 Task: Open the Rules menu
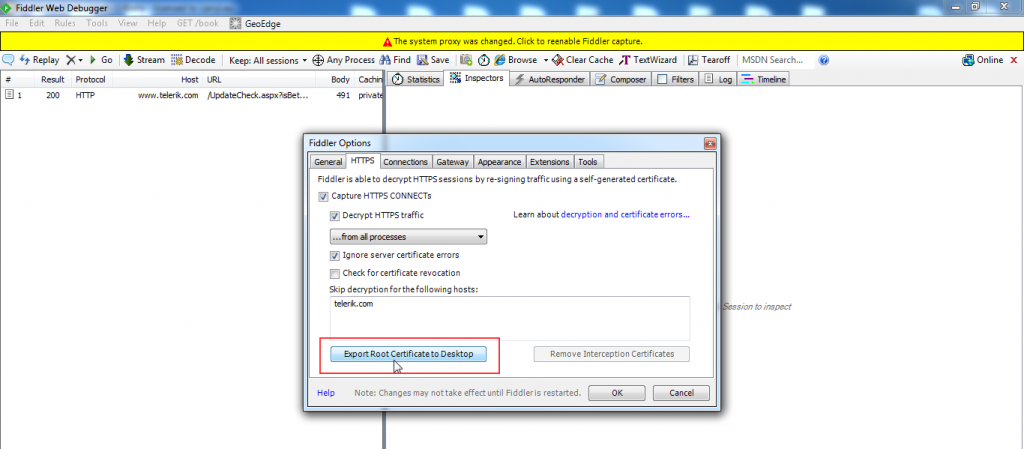(x=65, y=23)
